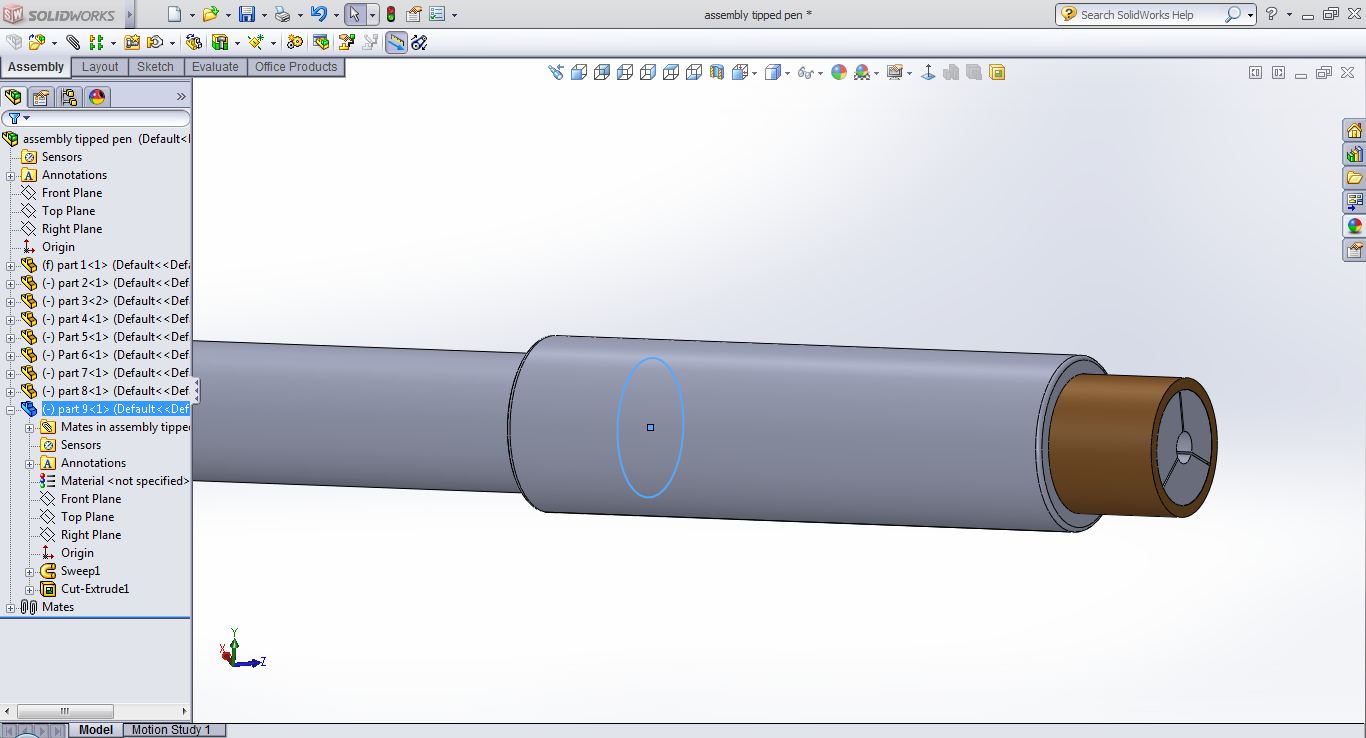The image size is (1366, 738).
Task: Print the document with the printer icon
Action: [282, 14]
